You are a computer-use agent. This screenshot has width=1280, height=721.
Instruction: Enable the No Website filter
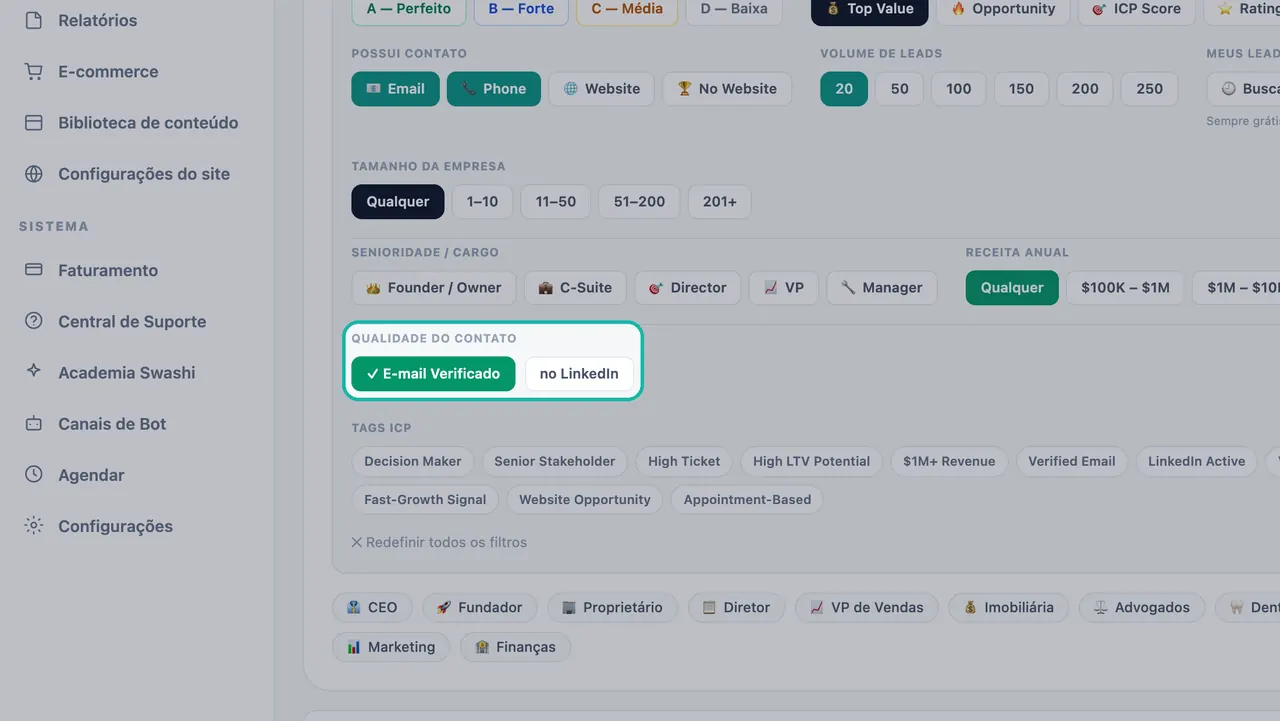(727, 88)
